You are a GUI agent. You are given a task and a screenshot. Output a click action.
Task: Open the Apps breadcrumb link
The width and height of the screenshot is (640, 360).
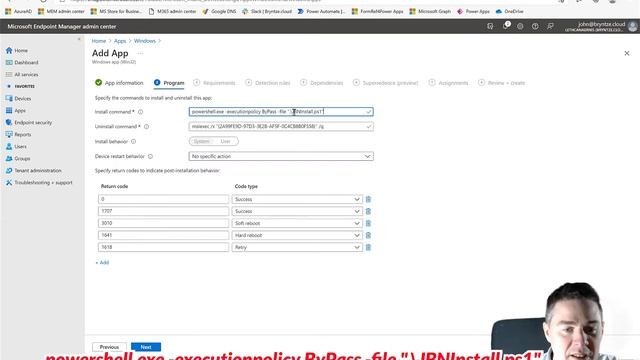pyautogui.click(x=120, y=41)
